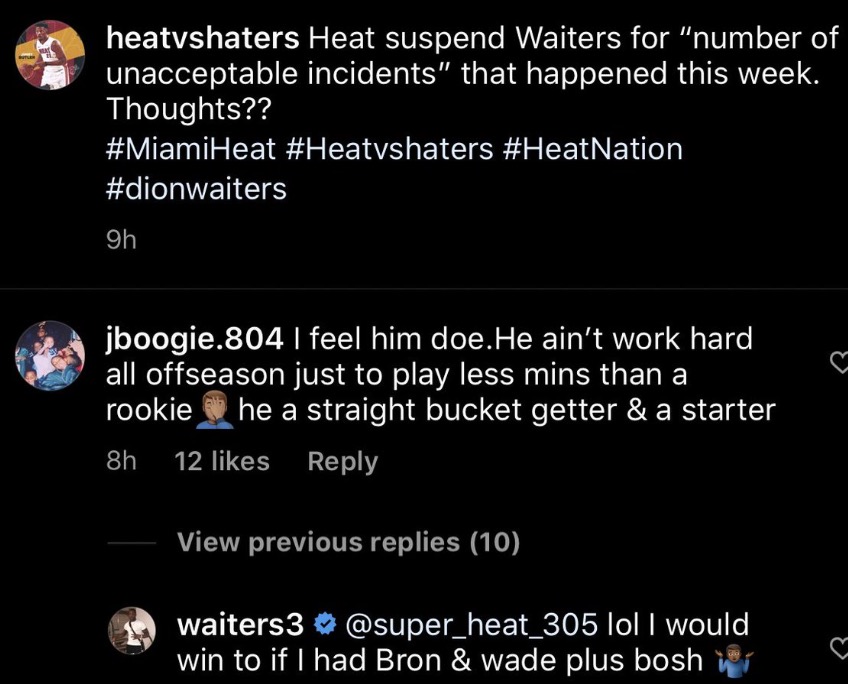This screenshot has width=848, height=684.
Task: Click the waiters3 username
Action: point(240,626)
